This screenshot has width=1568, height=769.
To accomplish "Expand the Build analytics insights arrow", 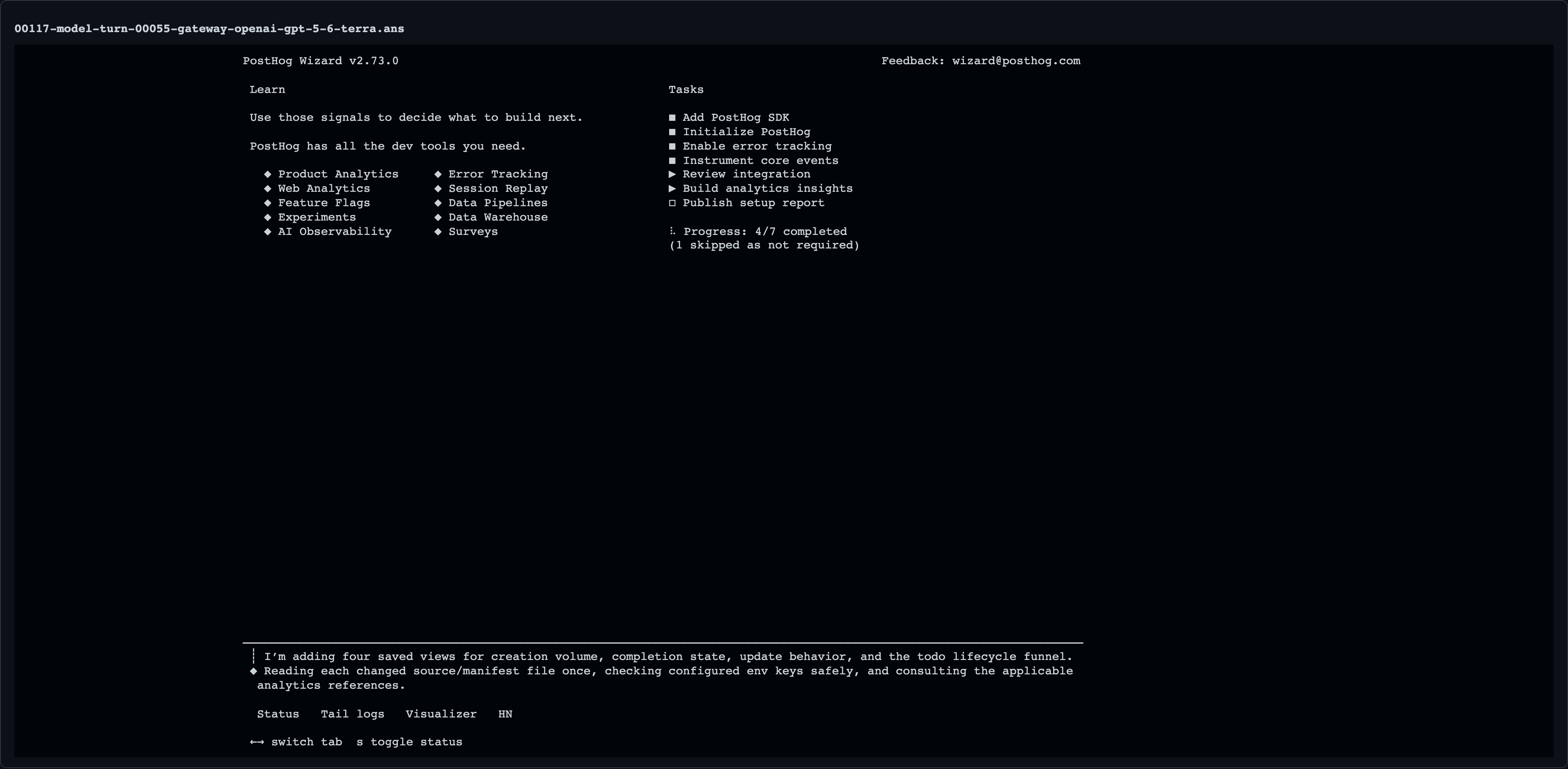I will coord(672,189).
